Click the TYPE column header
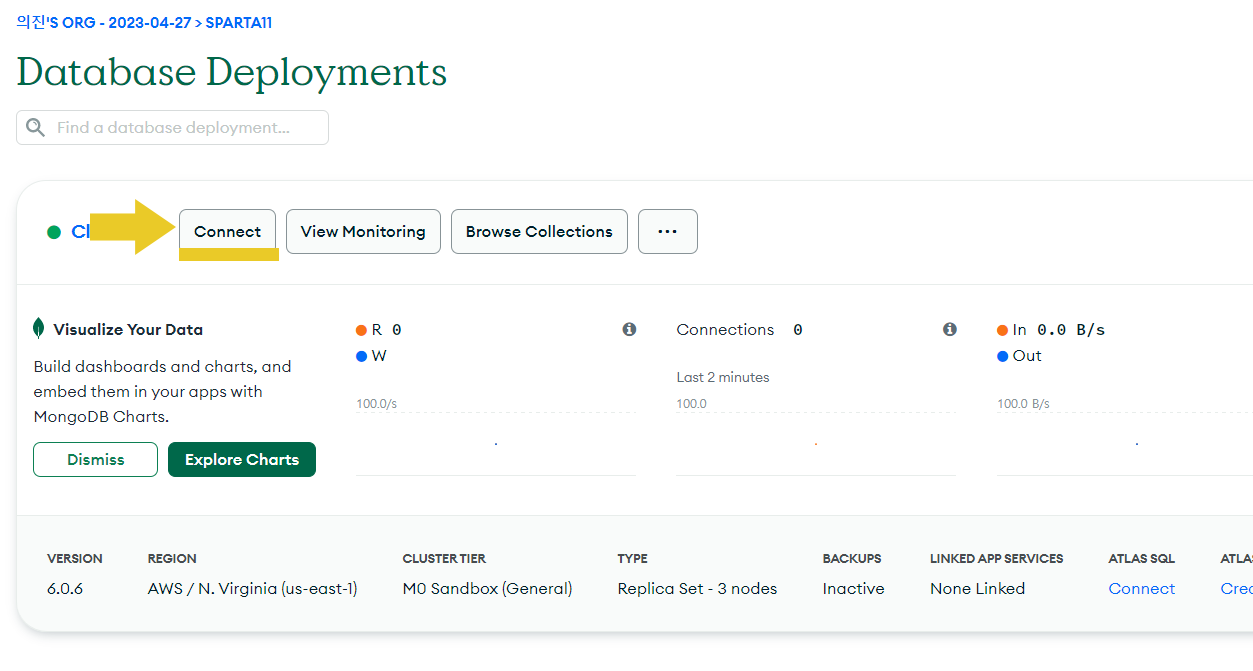 pyautogui.click(x=632, y=559)
